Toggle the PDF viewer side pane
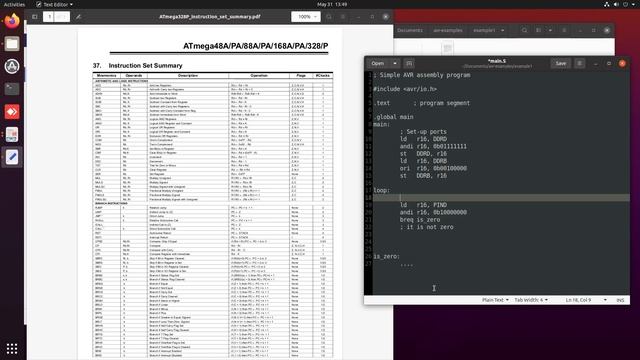Viewport: 640px width, 360px height. pyautogui.click(x=35, y=17)
